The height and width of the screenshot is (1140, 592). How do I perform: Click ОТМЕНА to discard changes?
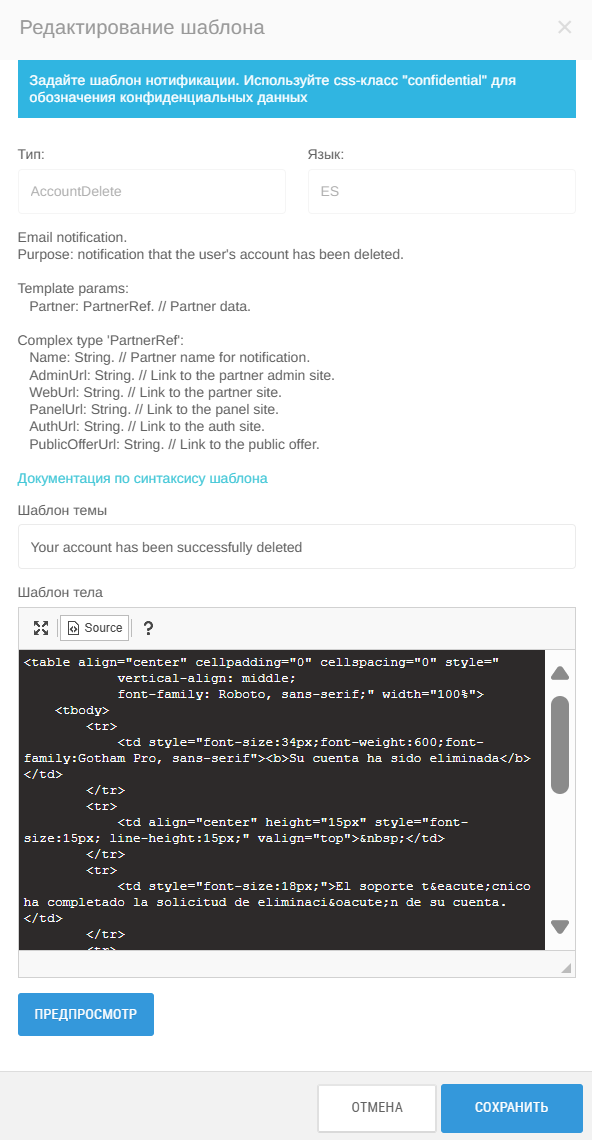[x=377, y=1108]
